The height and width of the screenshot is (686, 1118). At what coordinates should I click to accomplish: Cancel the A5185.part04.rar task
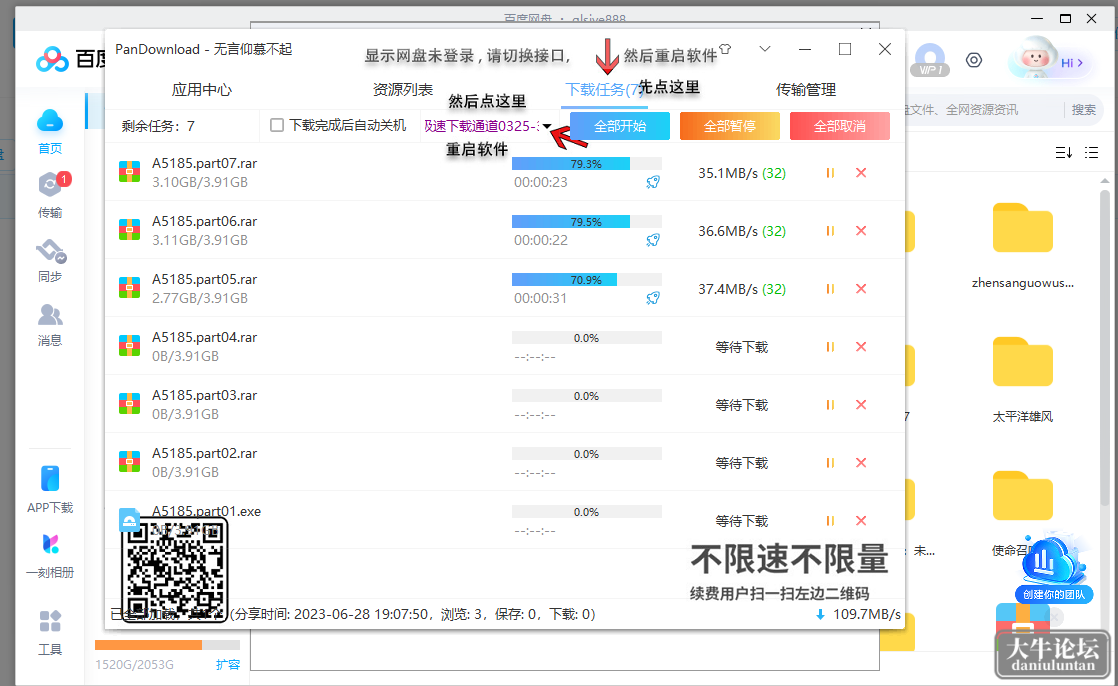click(x=861, y=347)
